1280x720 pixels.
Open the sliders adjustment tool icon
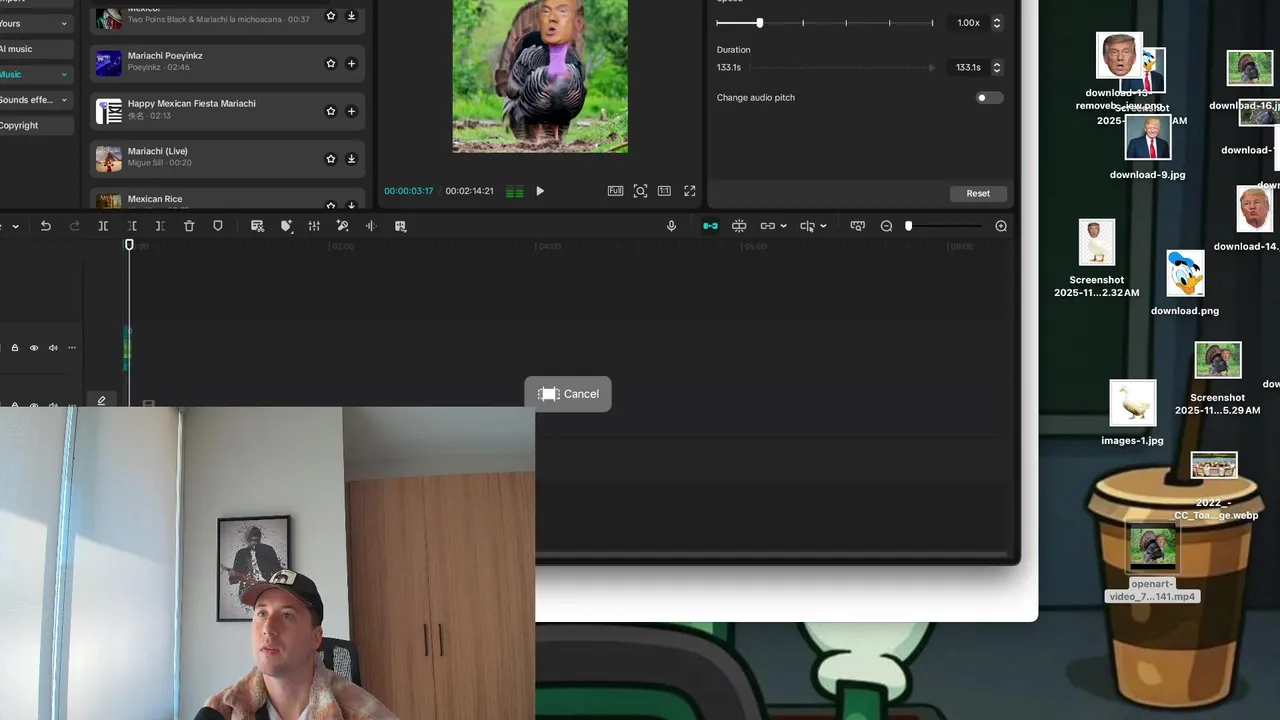tap(314, 226)
